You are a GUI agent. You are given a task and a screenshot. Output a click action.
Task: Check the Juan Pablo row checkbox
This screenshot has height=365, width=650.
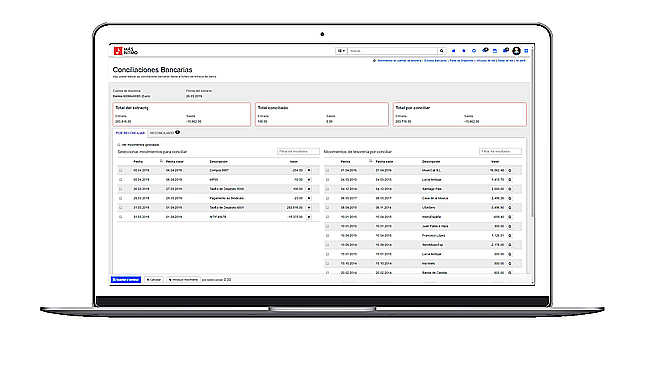(x=327, y=226)
